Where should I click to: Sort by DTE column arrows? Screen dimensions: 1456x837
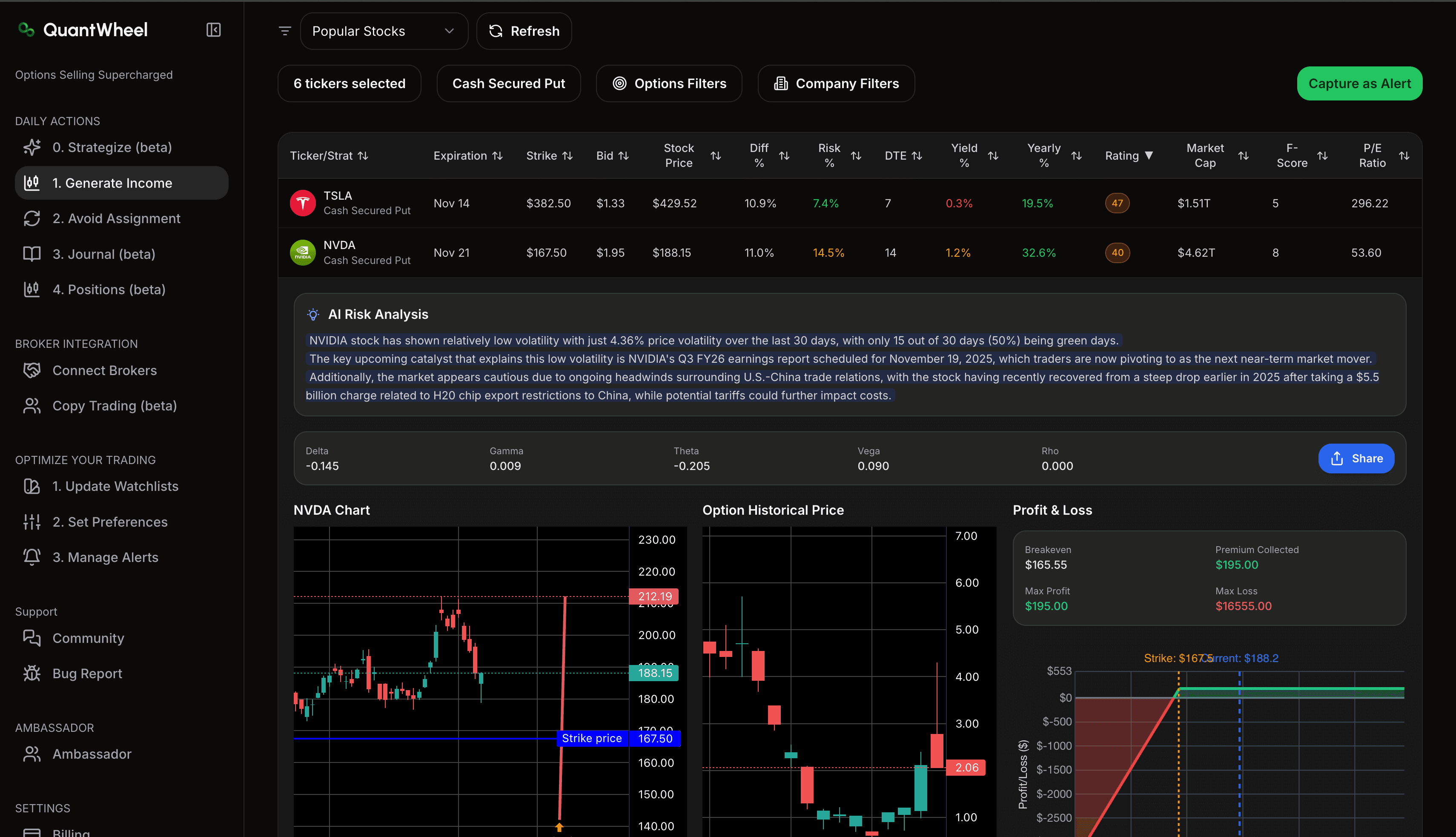[917, 156]
